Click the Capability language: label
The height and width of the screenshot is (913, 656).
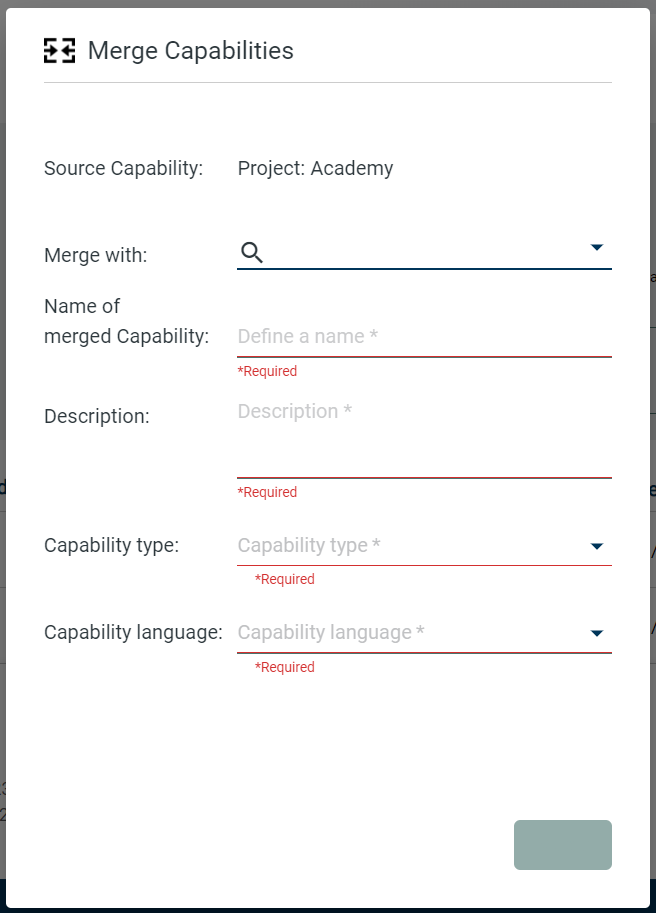coord(133,632)
